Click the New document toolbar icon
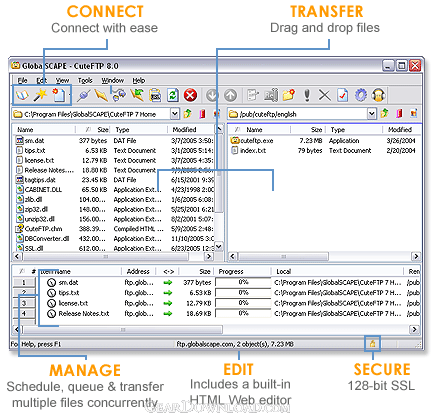437x416 pixels. click(x=59, y=95)
